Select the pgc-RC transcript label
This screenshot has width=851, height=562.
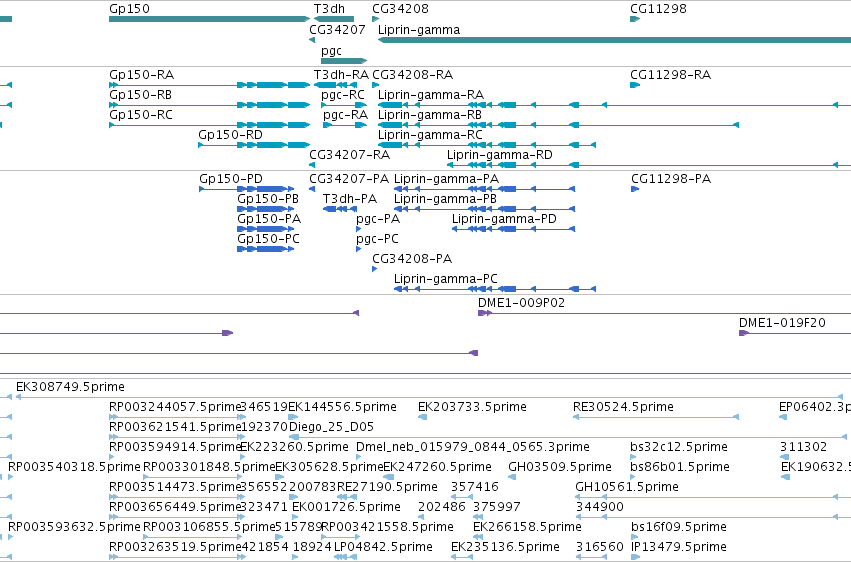pos(343,95)
